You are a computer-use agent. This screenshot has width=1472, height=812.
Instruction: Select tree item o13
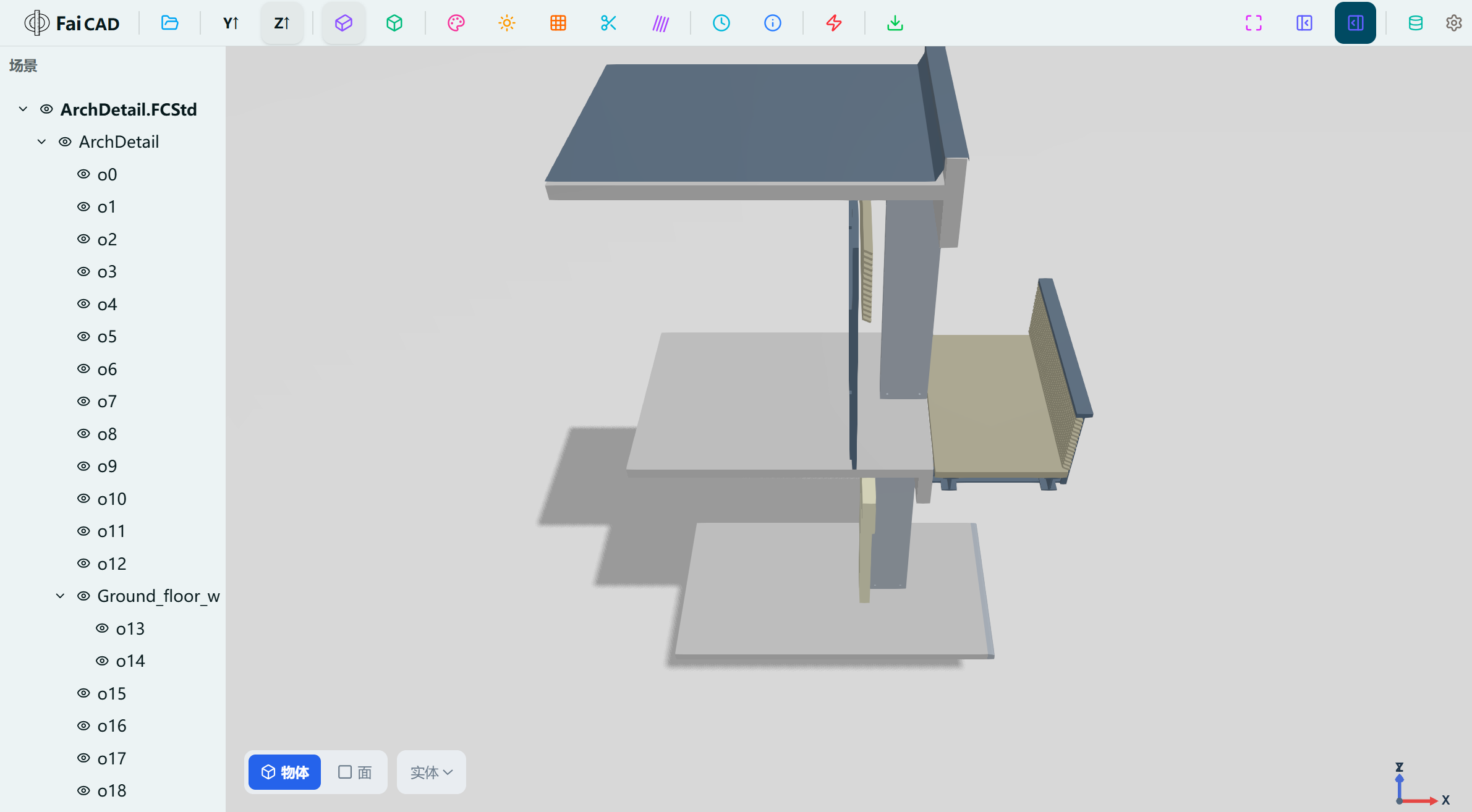point(130,629)
